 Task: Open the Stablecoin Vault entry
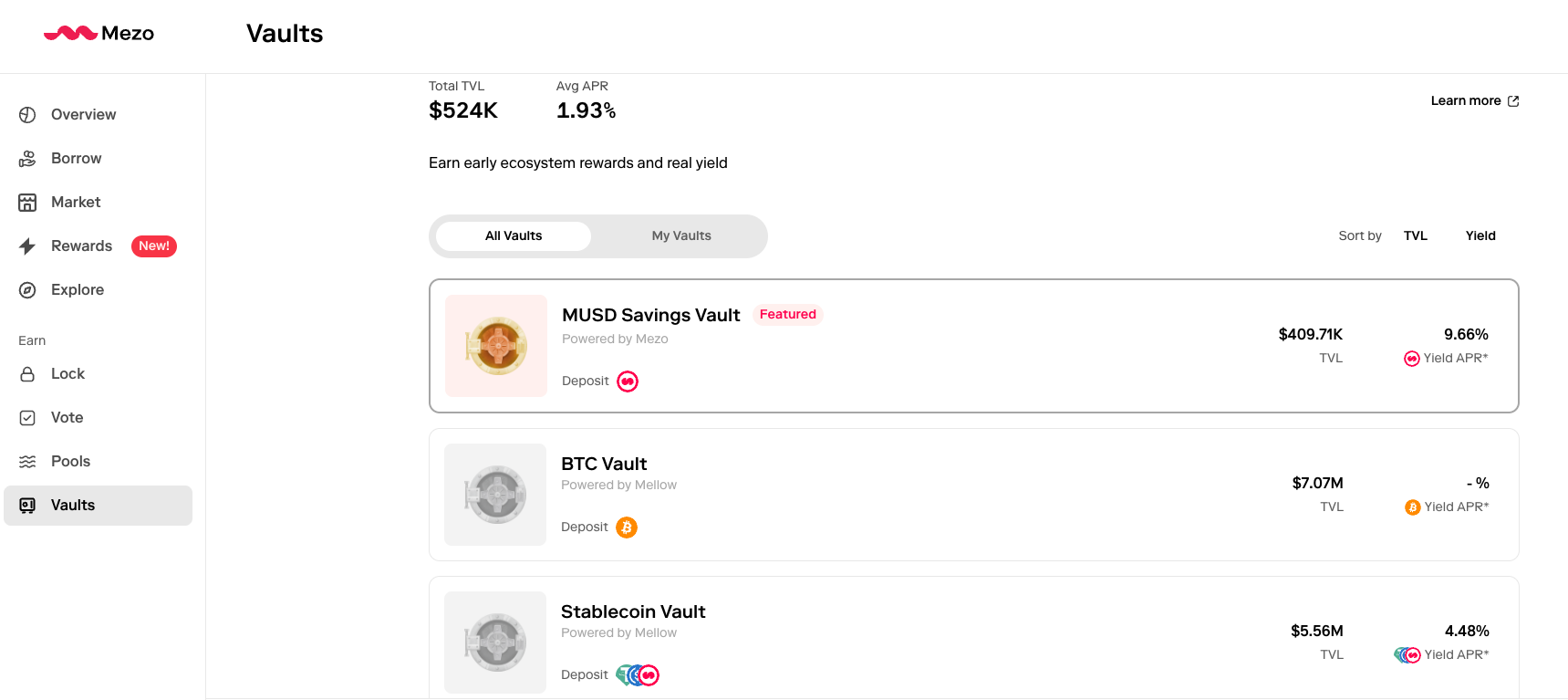point(632,612)
